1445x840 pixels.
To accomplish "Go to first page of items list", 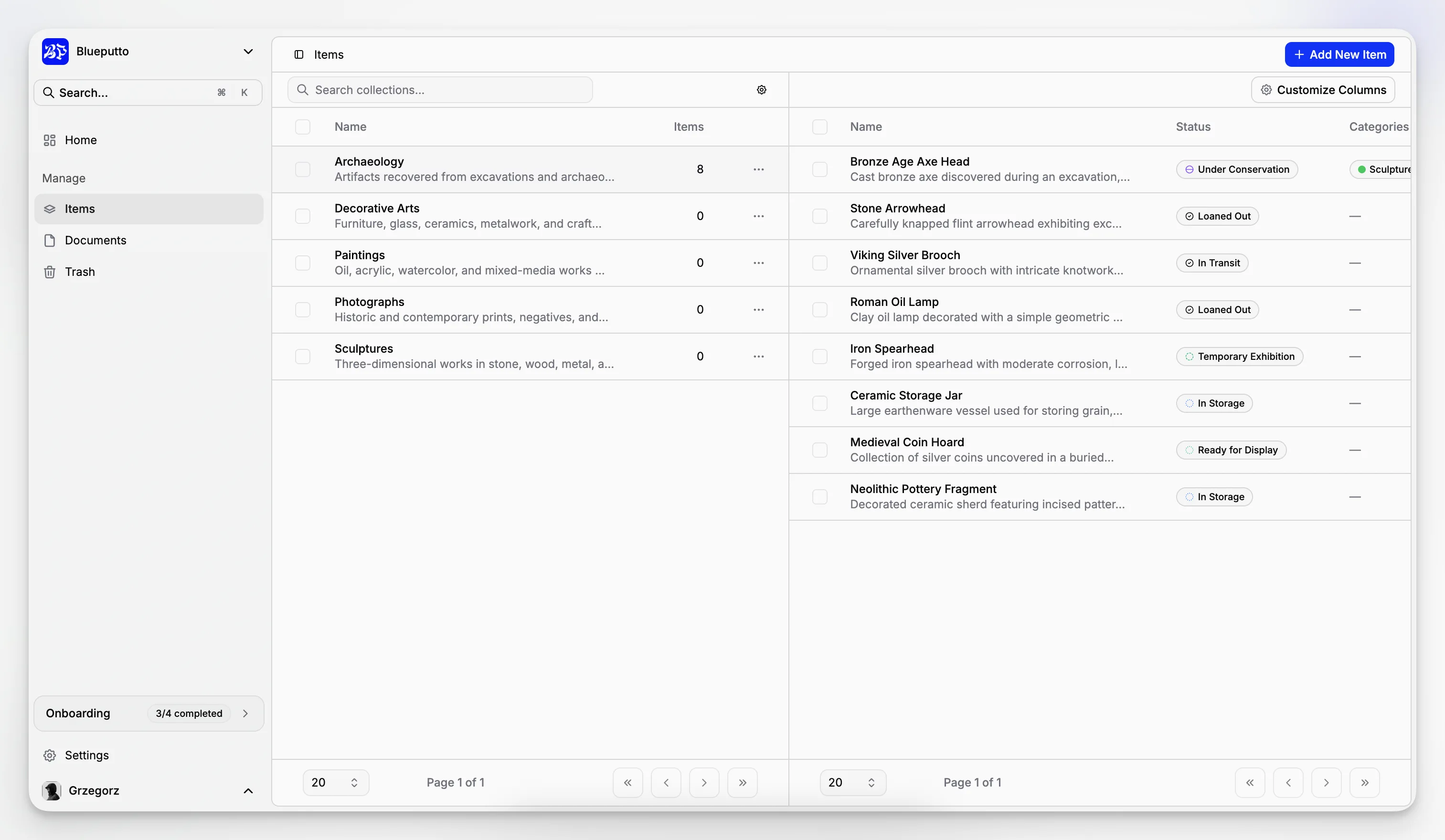I will [x=1250, y=783].
